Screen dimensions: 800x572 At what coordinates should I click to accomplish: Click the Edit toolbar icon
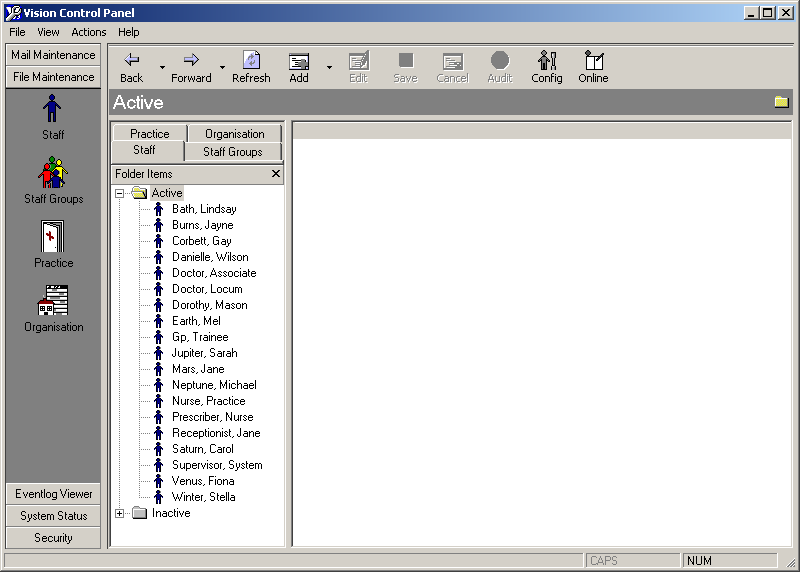click(x=359, y=61)
